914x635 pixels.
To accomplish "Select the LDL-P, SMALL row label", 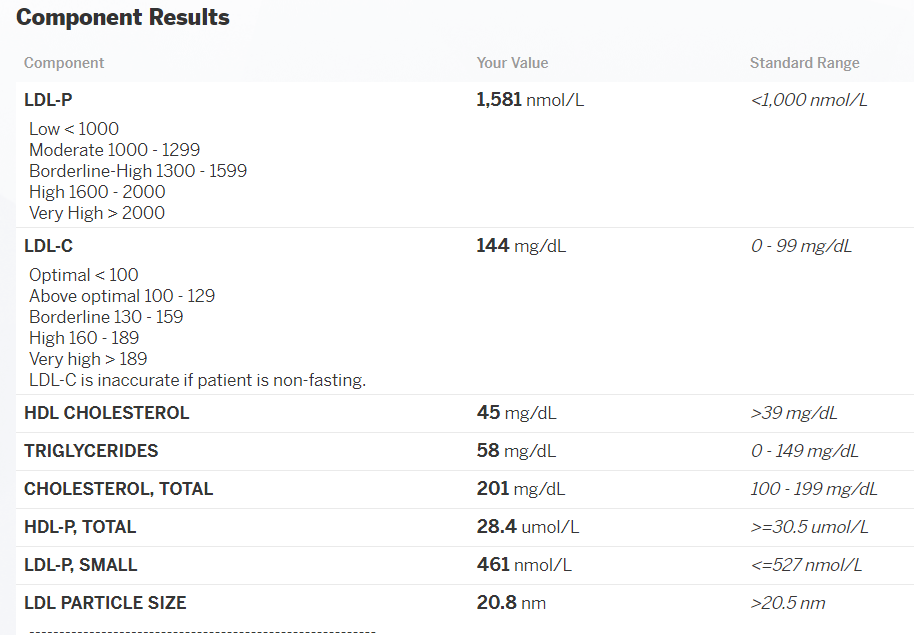I will tap(80, 565).
